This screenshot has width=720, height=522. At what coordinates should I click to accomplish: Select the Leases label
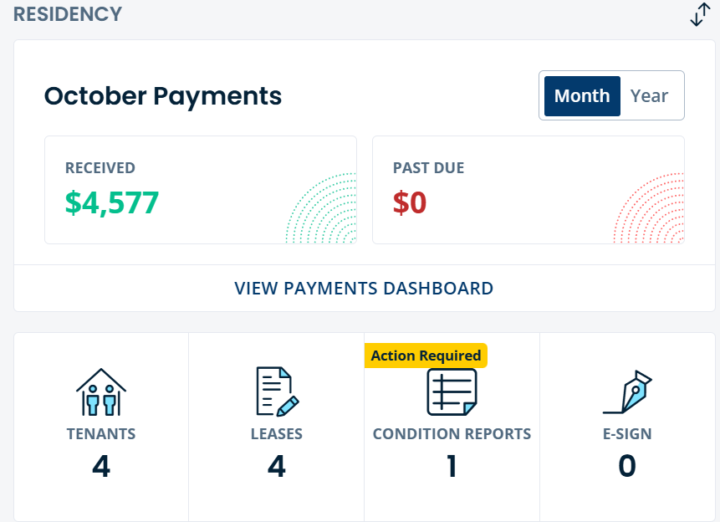pos(277,434)
